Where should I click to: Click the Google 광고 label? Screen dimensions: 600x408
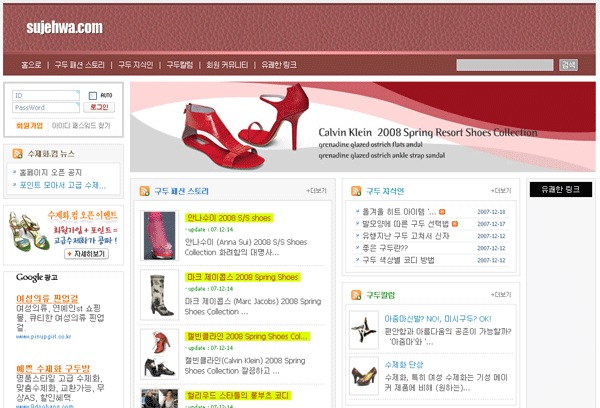37,277
